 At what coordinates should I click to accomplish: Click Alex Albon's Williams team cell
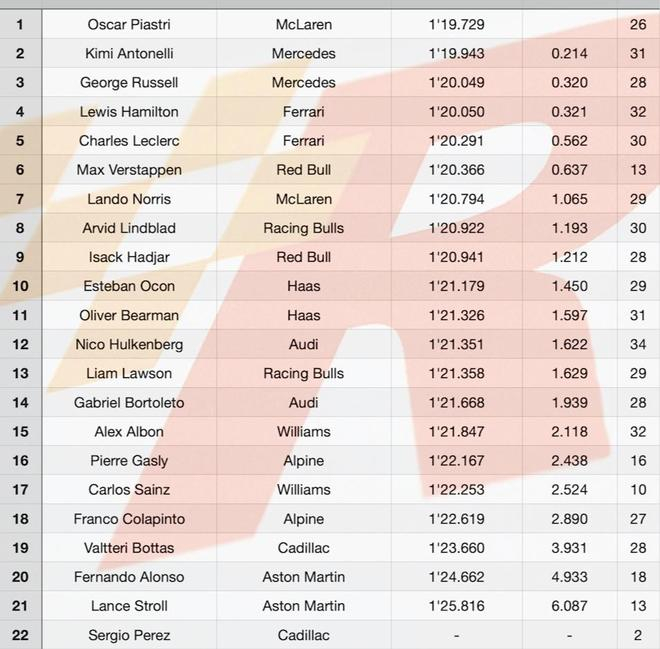pos(303,432)
